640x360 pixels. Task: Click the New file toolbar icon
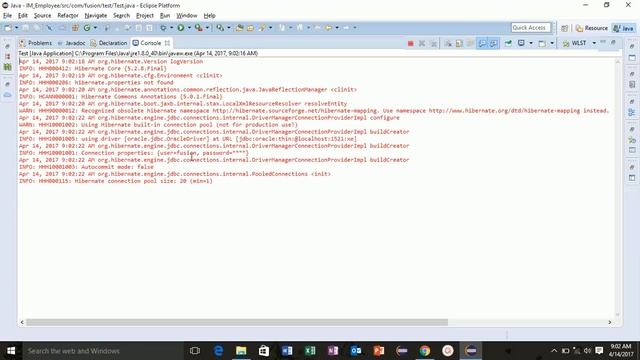8,28
